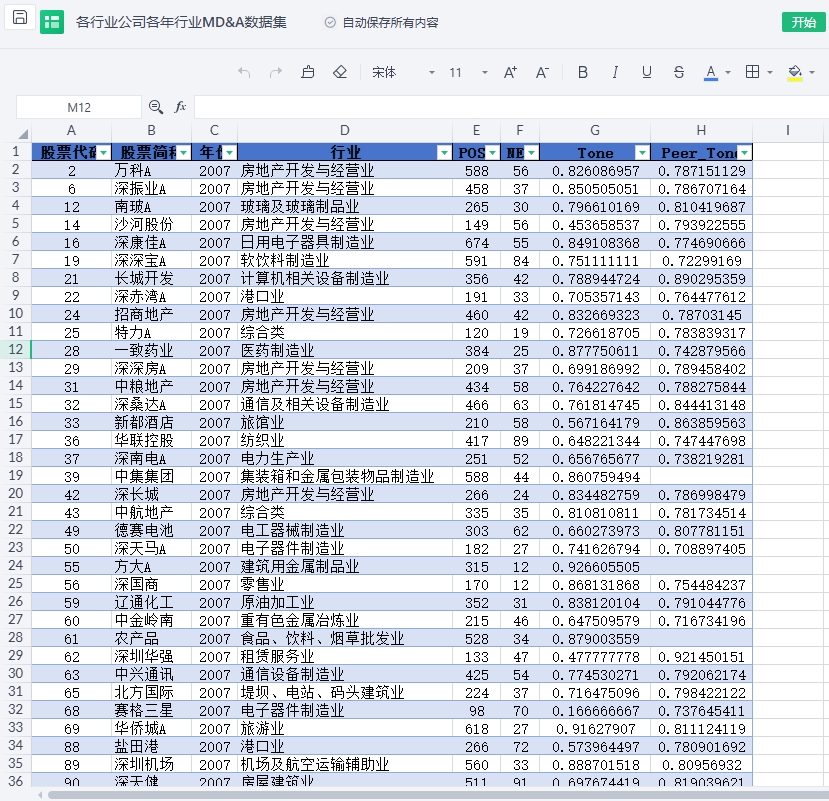Screen dimensions: 829x801
Task: Click POS cell with value 674
Action: (476, 243)
